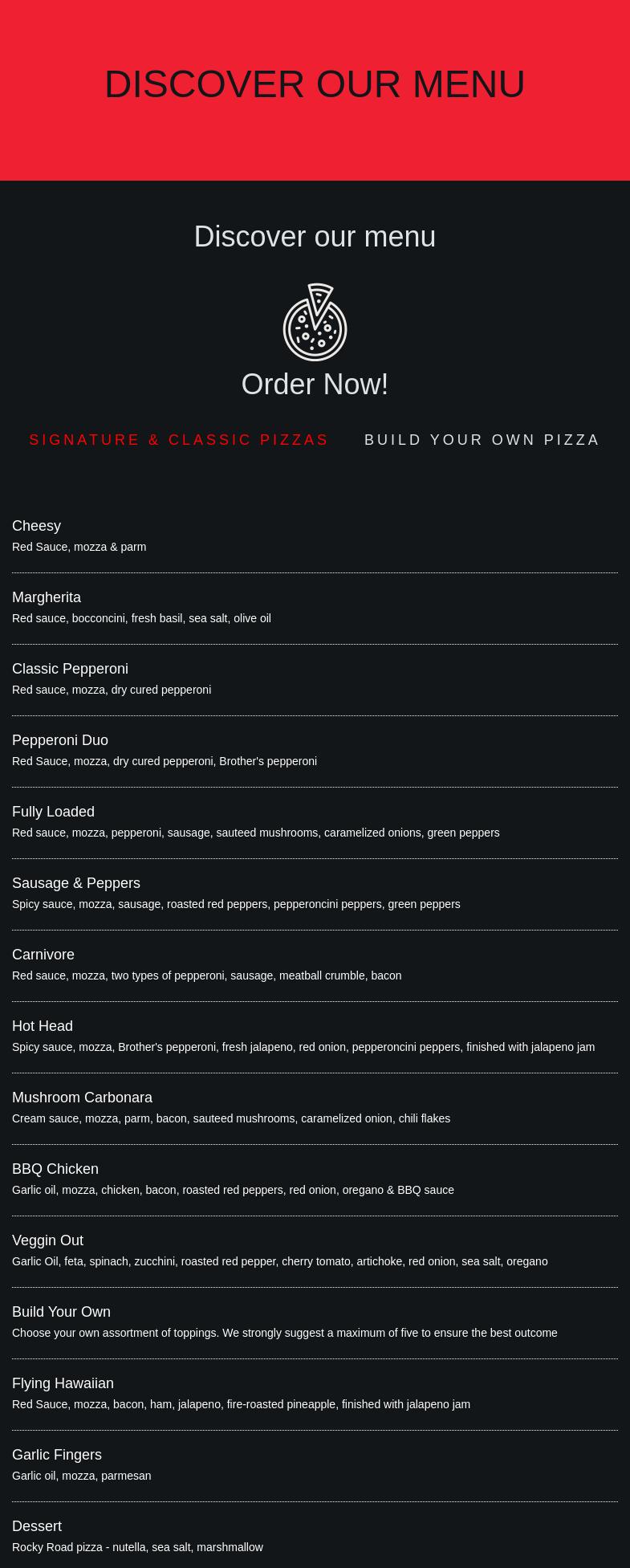Select the Fully Loaded pizza
The height and width of the screenshot is (1568, 630).
click(x=53, y=812)
